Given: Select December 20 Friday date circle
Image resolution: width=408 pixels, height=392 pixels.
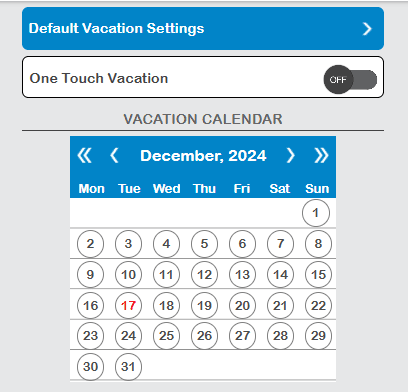Looking at the screenshot, I should coord(242,305).
